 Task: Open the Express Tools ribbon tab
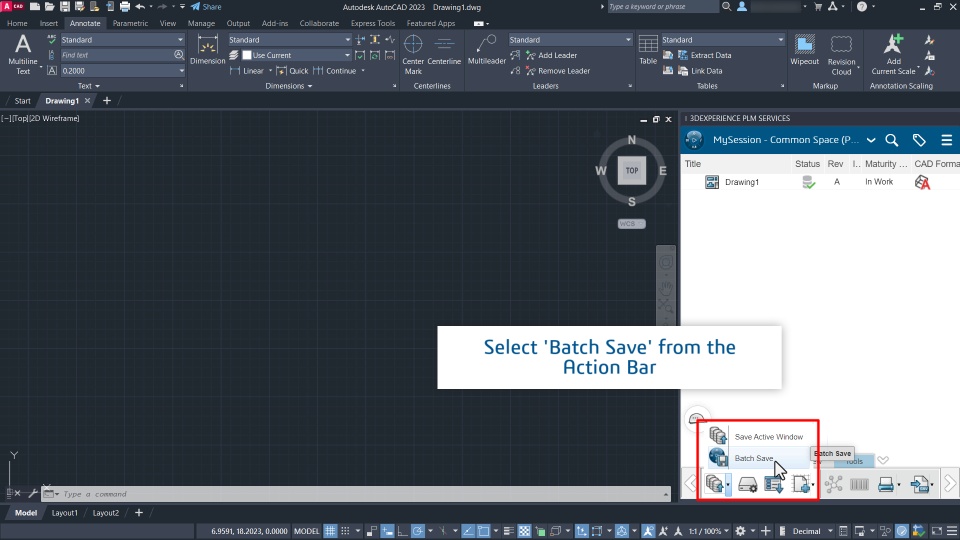click(373, 23)
